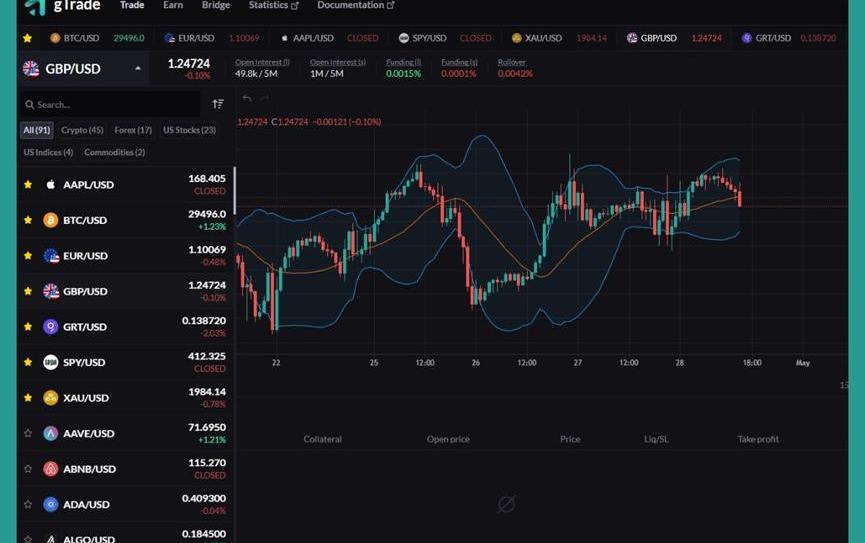The height and width of the screenshot is (543, 865).
Task: Undo chart change with the back arrow
Action: [x=247, y=98]
